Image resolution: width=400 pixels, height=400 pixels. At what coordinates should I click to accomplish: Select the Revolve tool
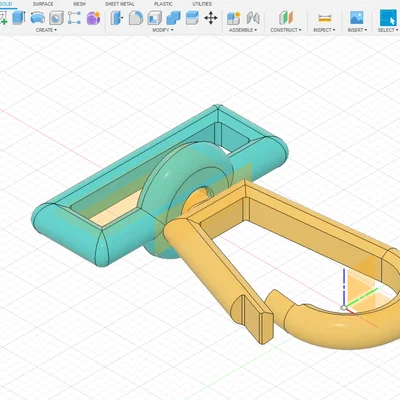(37, 18)
